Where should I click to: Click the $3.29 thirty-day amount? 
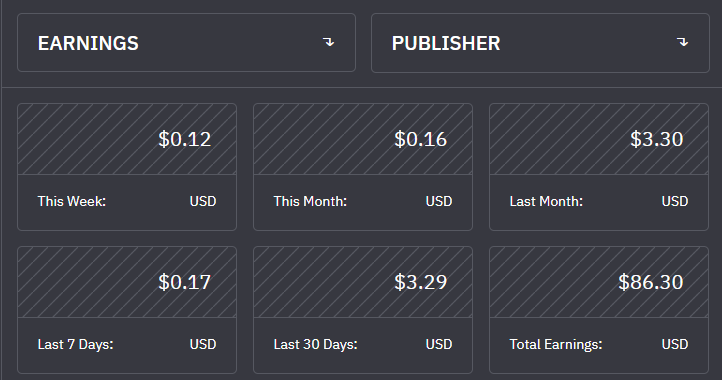[x=420, y=282]
